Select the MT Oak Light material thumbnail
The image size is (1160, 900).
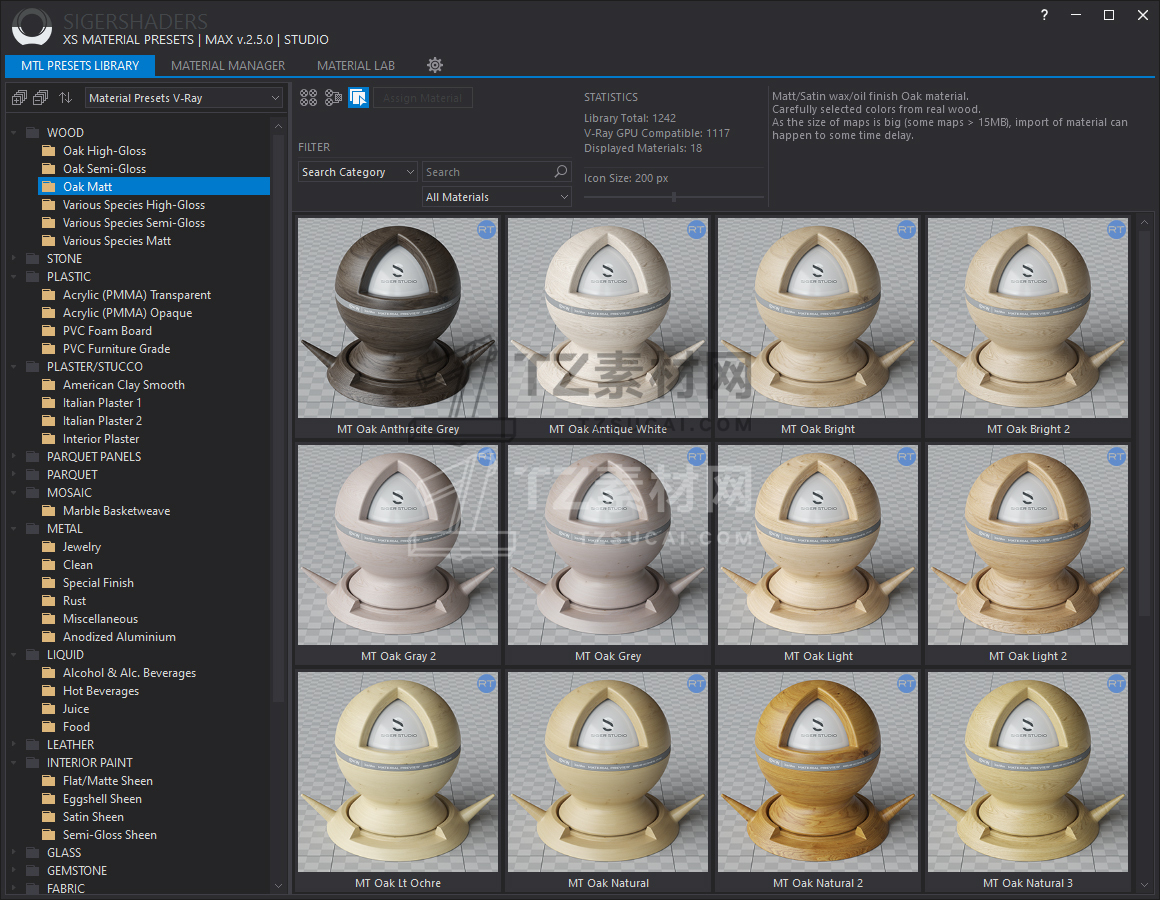(x=817, y=545)
